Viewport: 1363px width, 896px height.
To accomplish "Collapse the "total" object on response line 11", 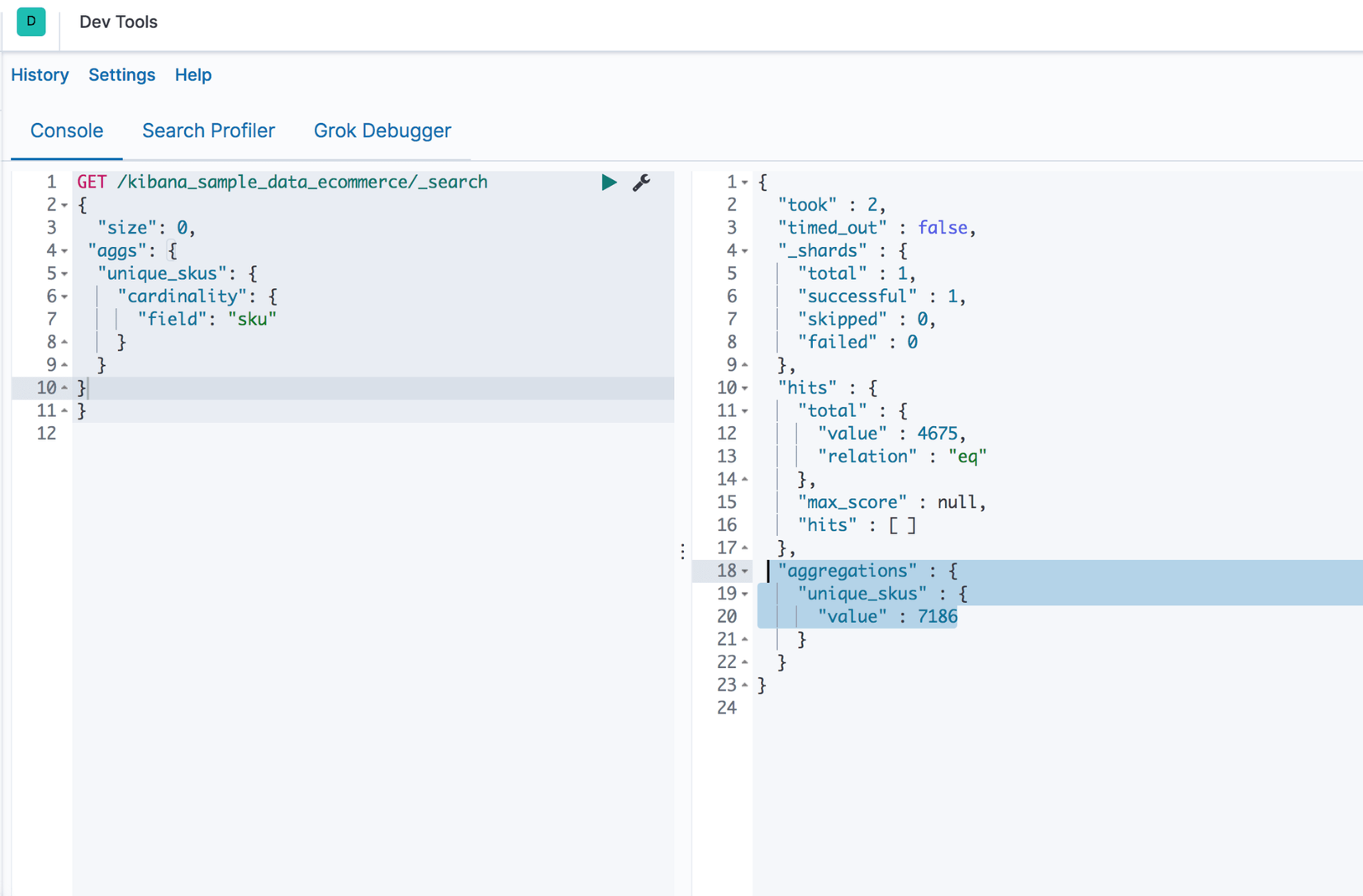I will tap(744, 411).
